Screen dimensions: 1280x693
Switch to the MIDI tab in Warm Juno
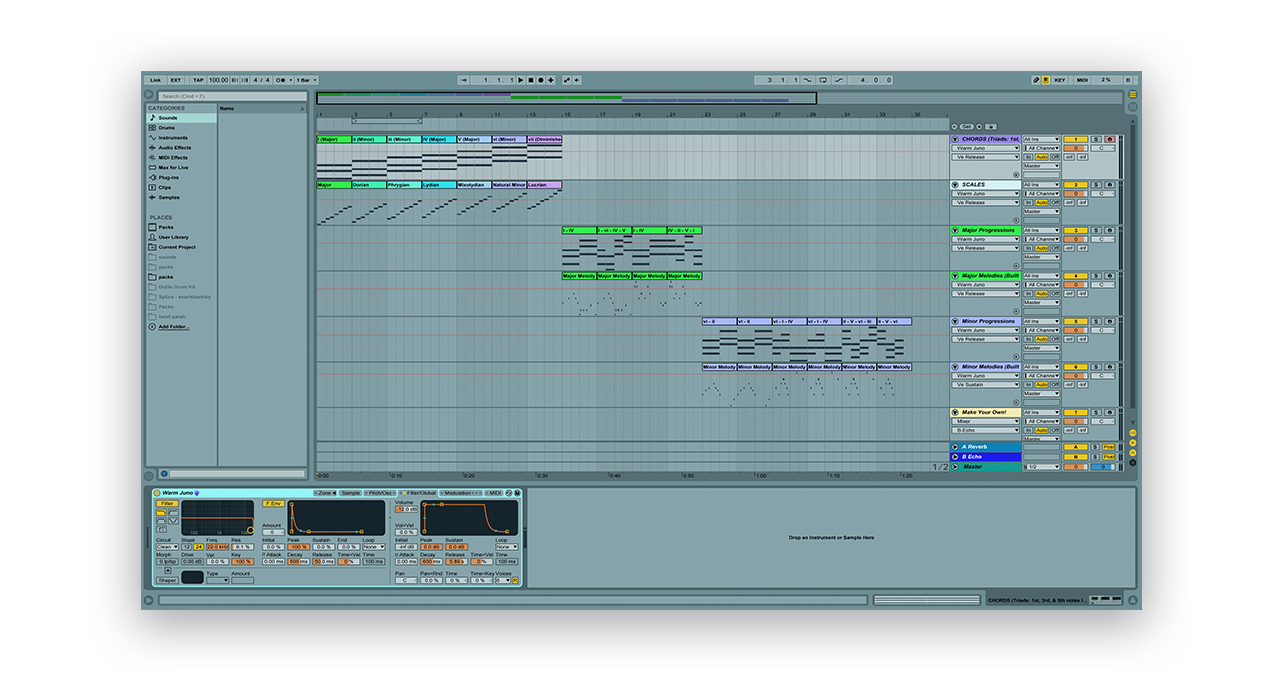point(493,493)
